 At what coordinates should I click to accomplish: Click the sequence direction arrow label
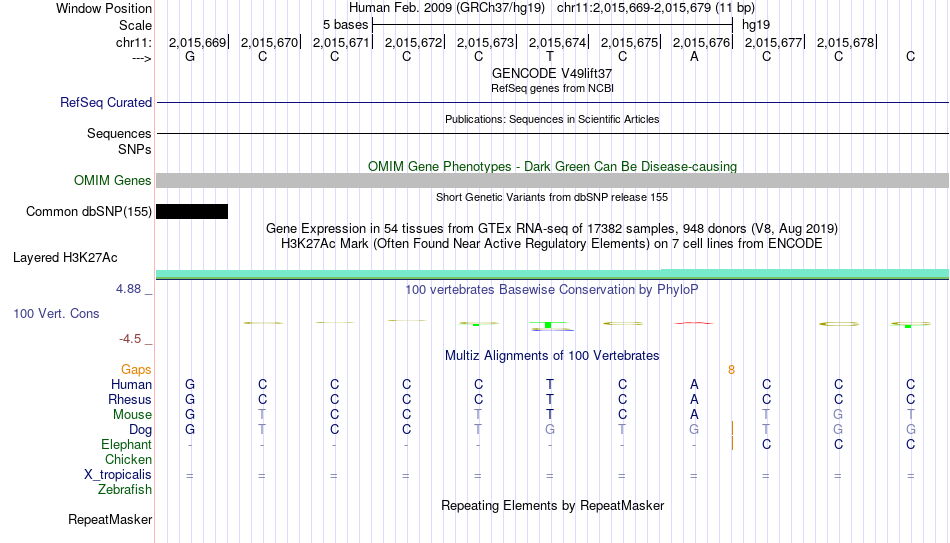141,58
